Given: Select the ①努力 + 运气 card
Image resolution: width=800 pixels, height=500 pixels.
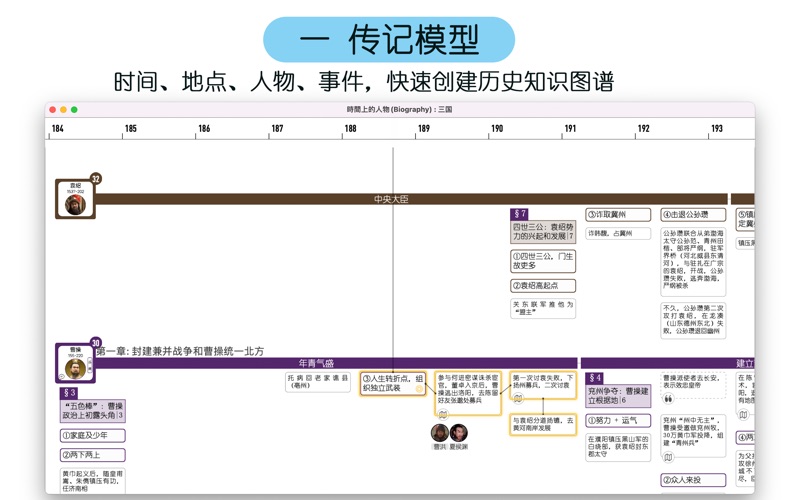Looking at the screenshot, I should pos(618,421).
